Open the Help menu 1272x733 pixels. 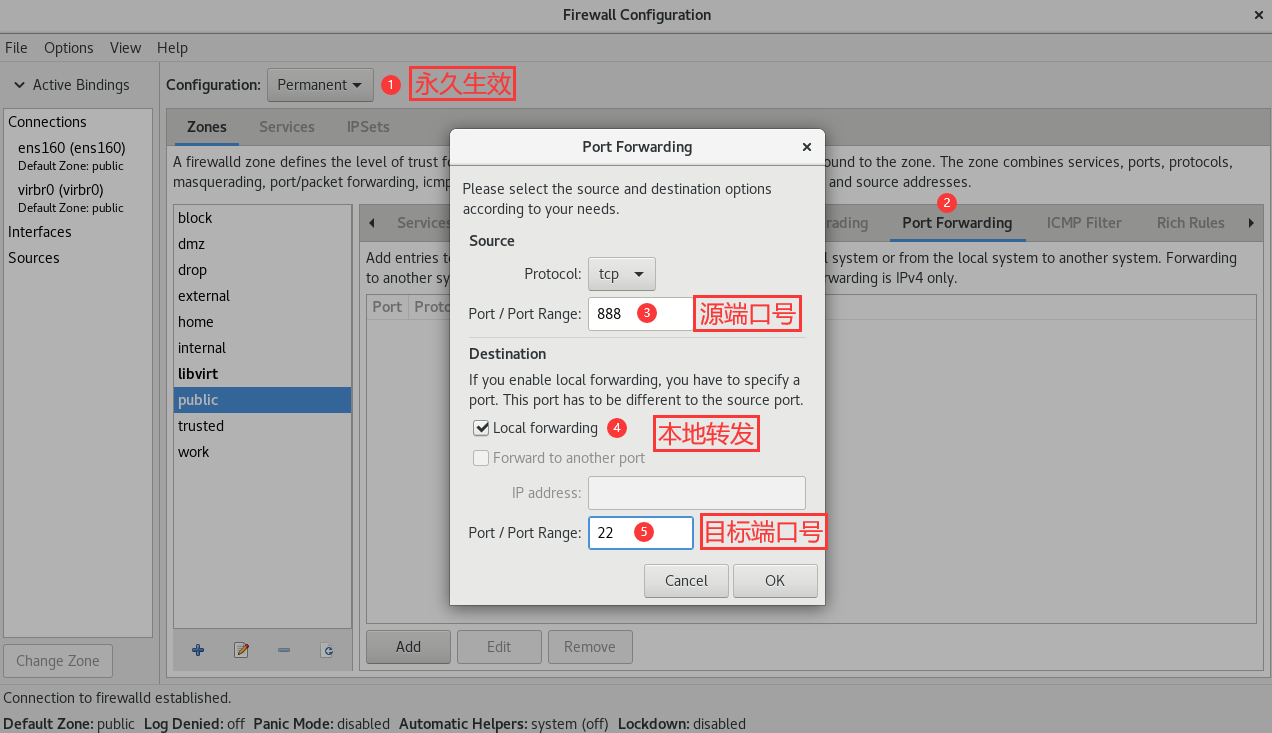(x=172, y=47)
